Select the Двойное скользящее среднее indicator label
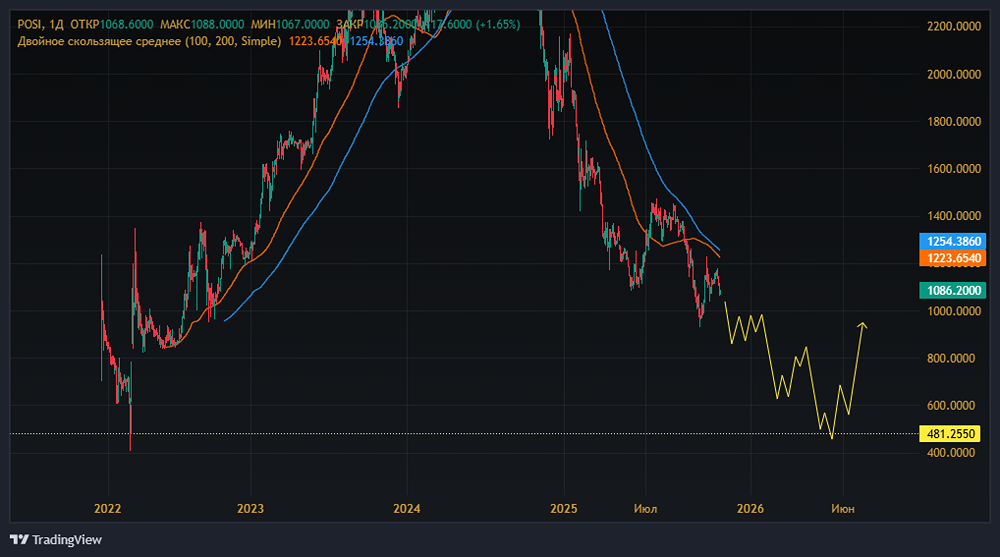This screenshot has width=1000, height=557. pyautogui.click(x=149, y=41)
